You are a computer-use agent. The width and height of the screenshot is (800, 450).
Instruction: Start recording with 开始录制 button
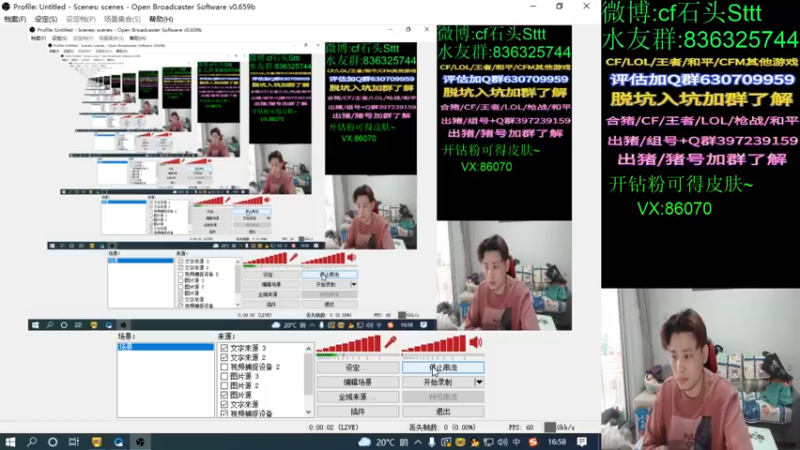pyautogui.click(x=438, y=382)
